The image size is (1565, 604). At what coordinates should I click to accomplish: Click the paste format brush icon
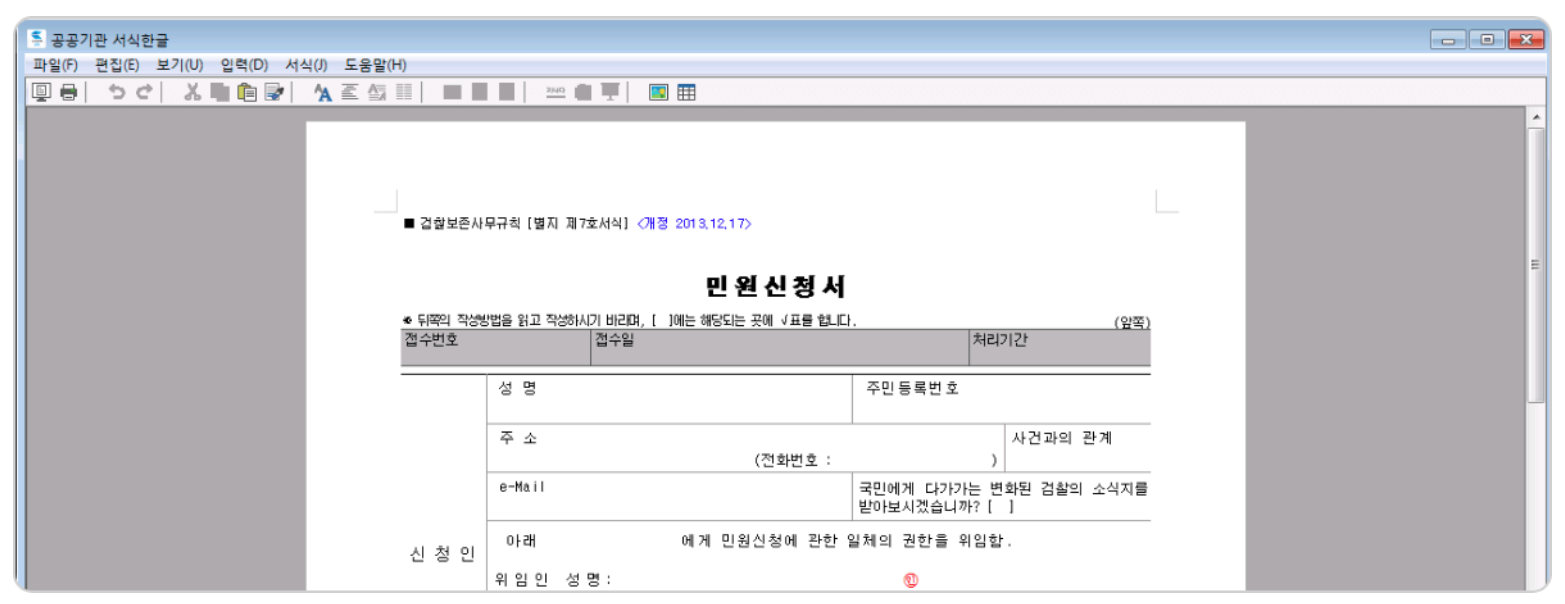[273, 92]
